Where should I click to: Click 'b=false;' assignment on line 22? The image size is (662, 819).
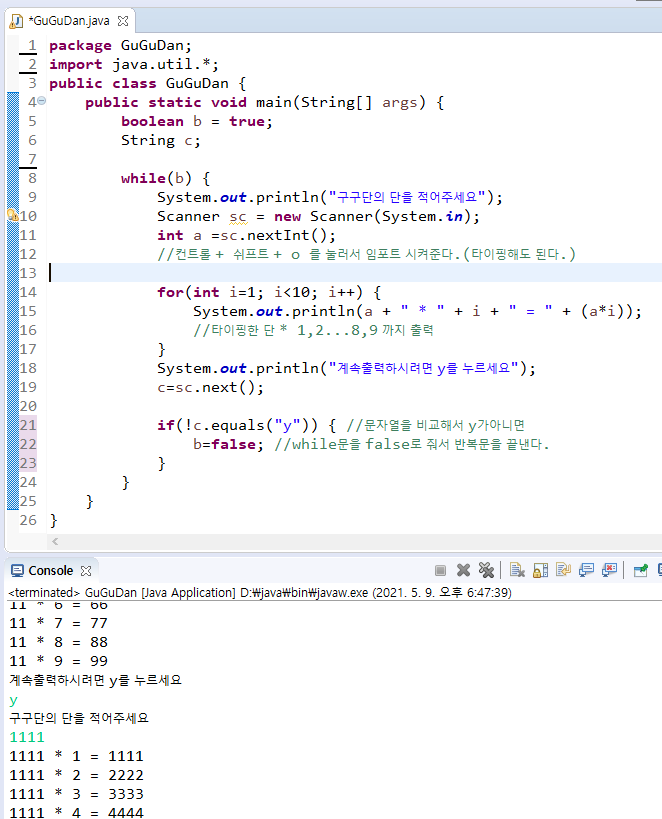pos(228,444)
